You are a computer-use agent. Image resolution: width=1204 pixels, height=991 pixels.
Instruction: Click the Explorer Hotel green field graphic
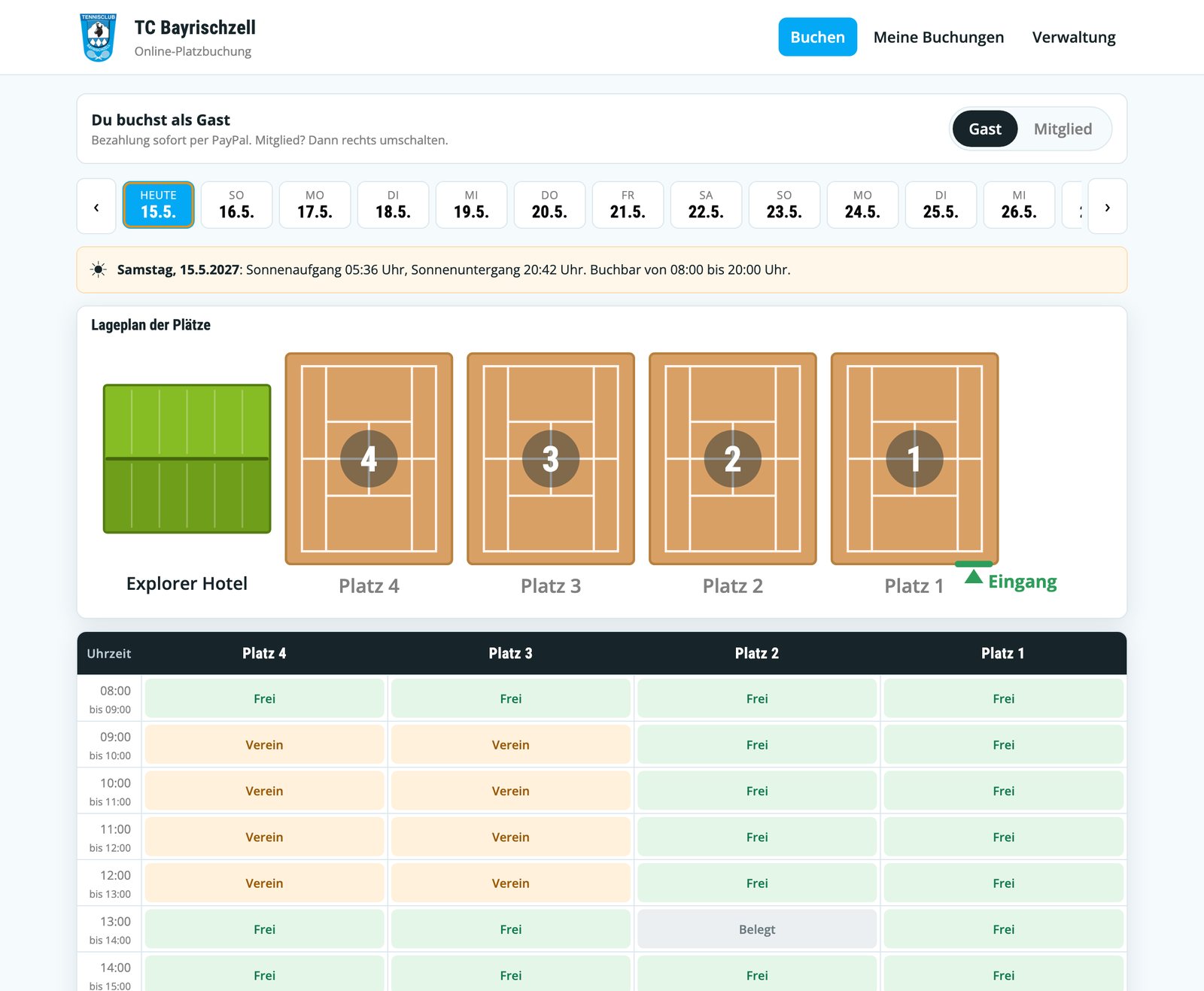(x=187, y=458)
